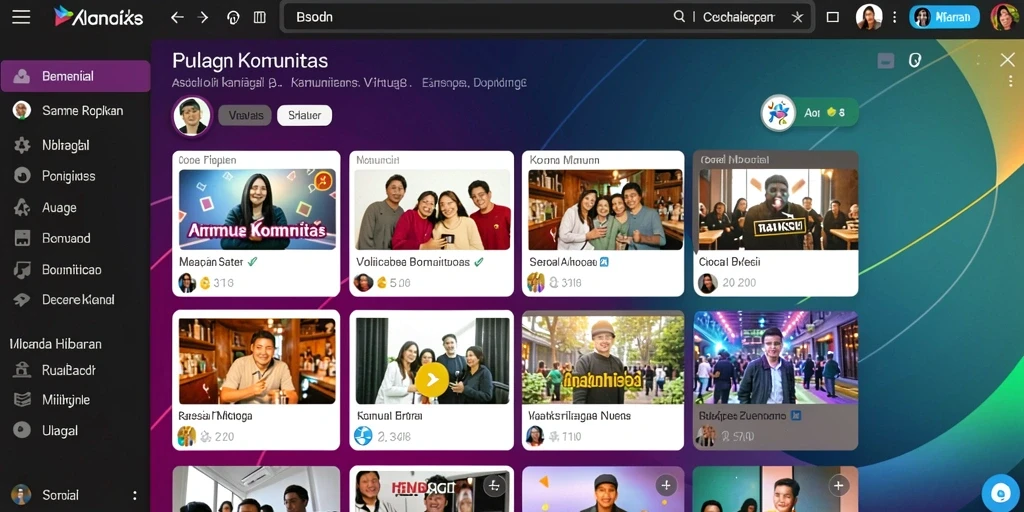Open the hamburger menu icon
This screenshot has width=1024, height=512.
21,17
